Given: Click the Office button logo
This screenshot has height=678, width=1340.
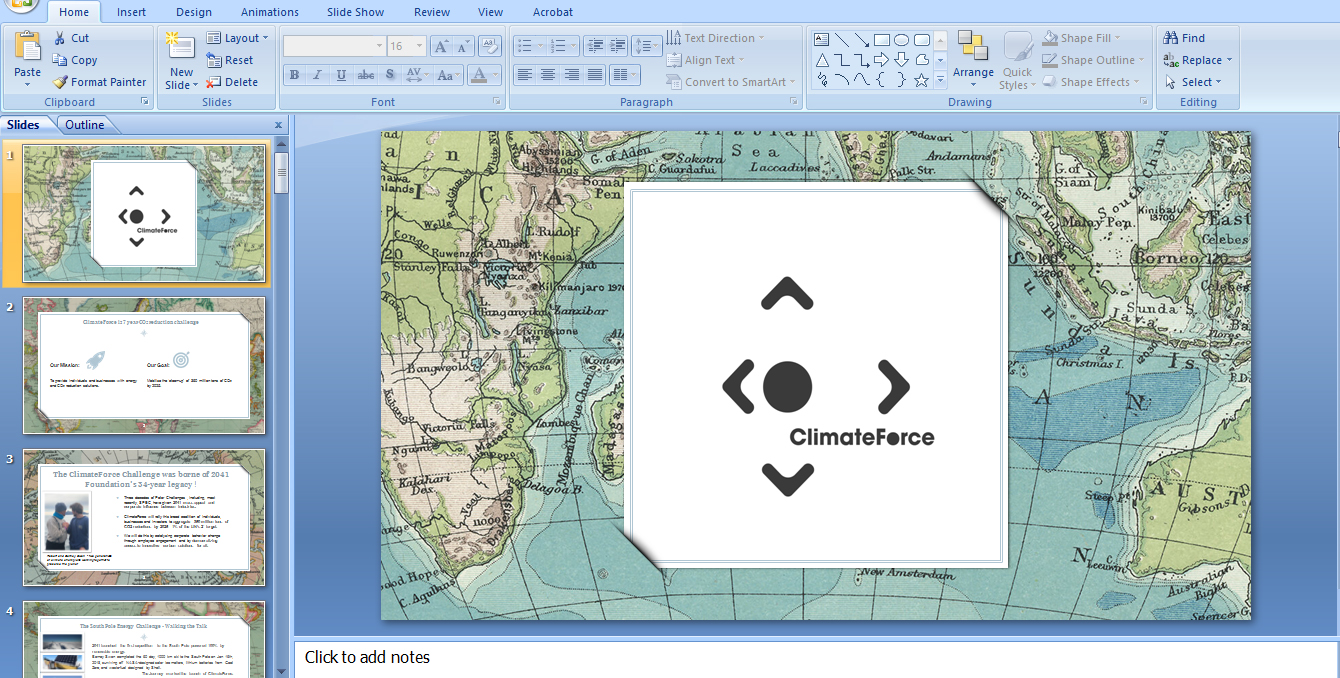Looking at the screenshot, I should tap(20, 5).
